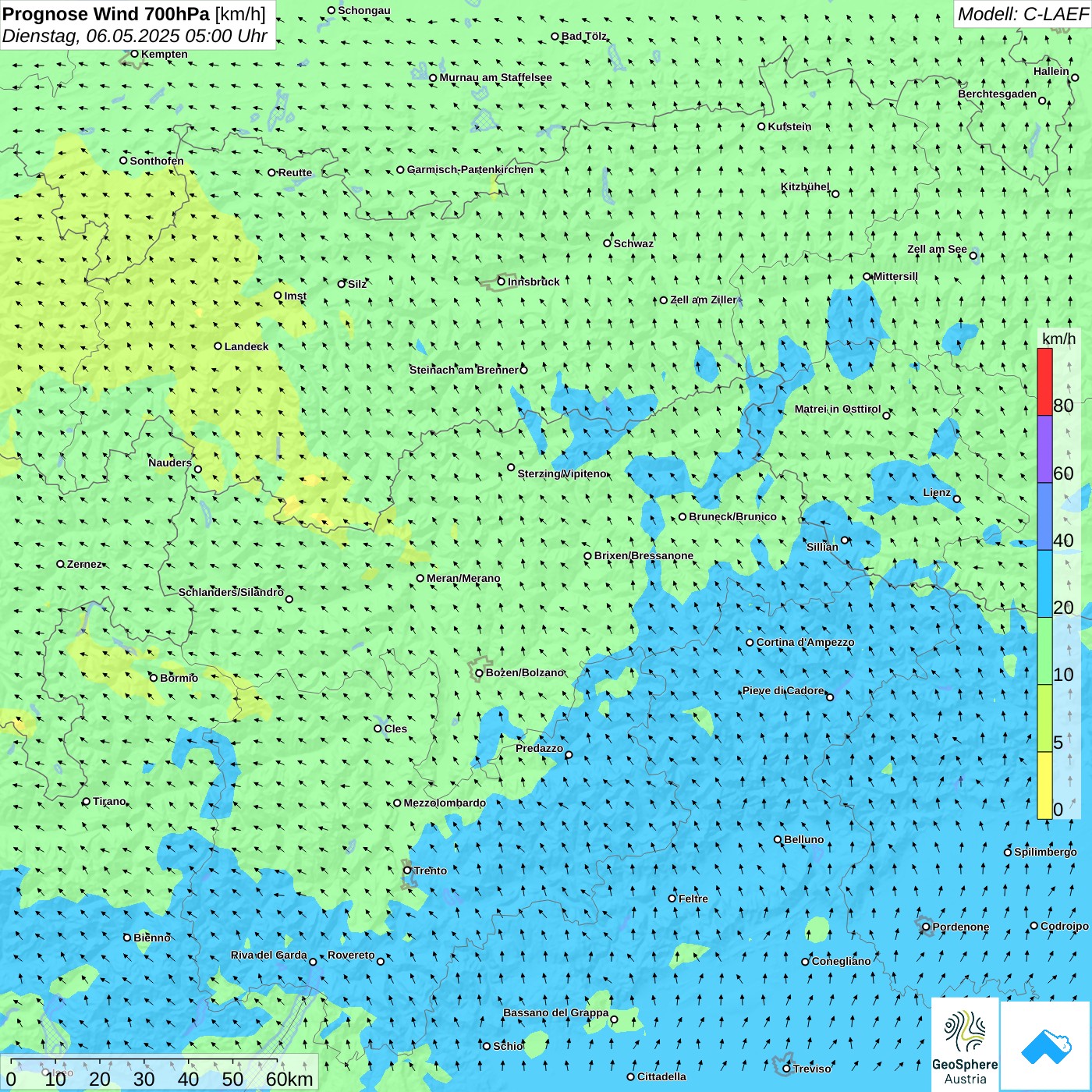The width and height of the screenshot is (1092, 1092).
Task: Click the 'Rovereto' label
Action: coord(351,955)
